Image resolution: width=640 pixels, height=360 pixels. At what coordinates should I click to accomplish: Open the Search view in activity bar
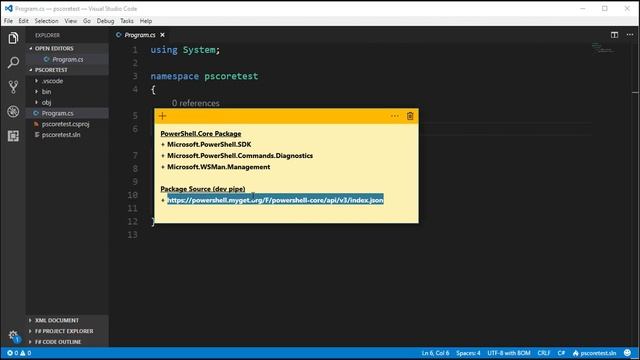(13, 62)
